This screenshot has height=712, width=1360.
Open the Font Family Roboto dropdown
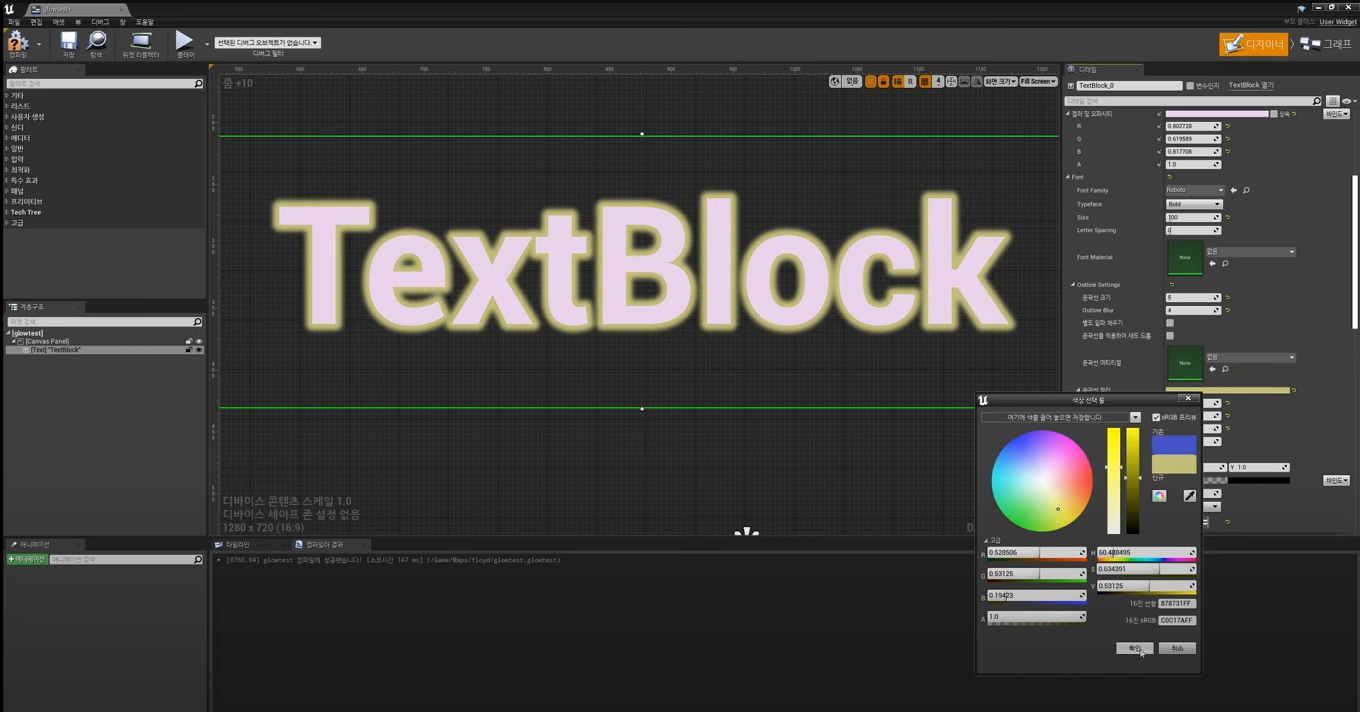[x=1195, y=190]
